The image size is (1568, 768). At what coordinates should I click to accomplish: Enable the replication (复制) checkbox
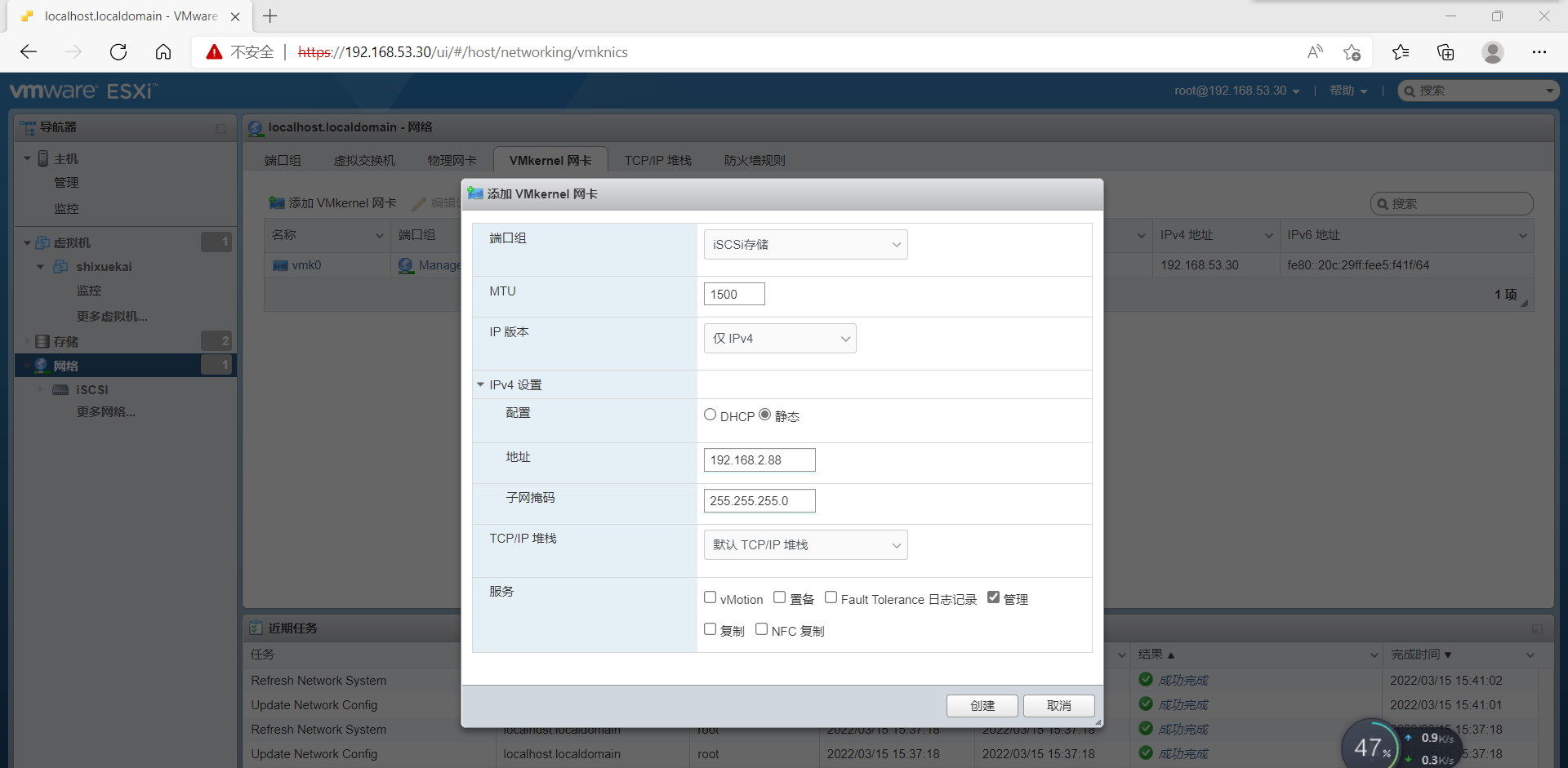tap(710, 629)
